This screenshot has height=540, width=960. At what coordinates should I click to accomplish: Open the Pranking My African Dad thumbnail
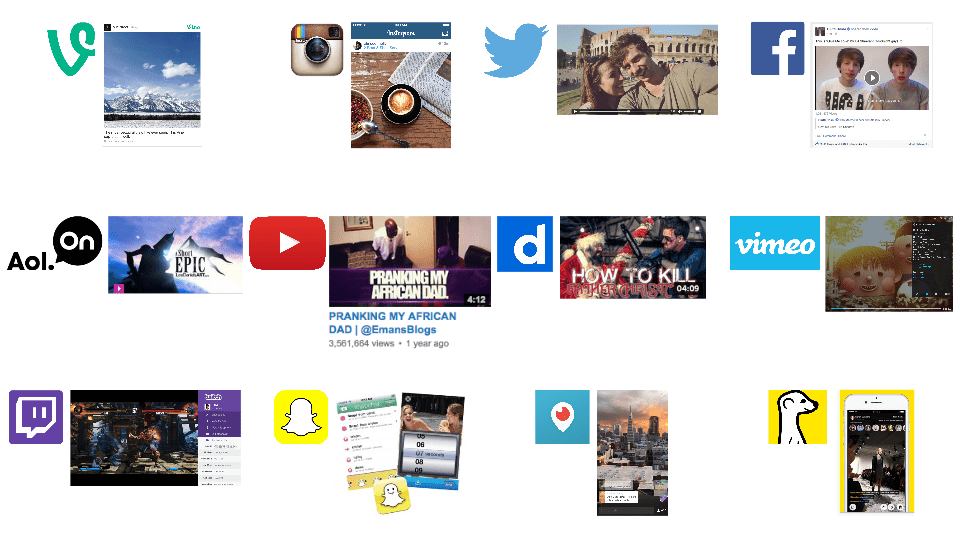click(x=410, y=261)
